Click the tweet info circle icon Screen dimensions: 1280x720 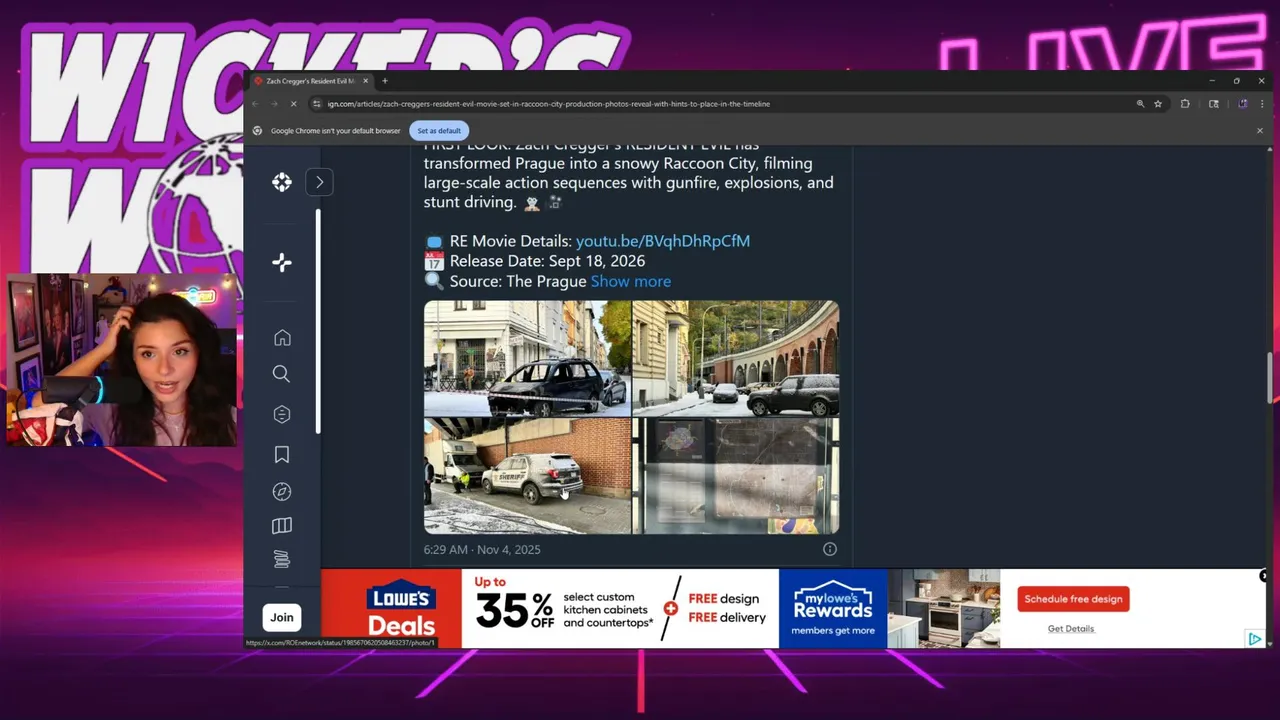coord(829,549)
